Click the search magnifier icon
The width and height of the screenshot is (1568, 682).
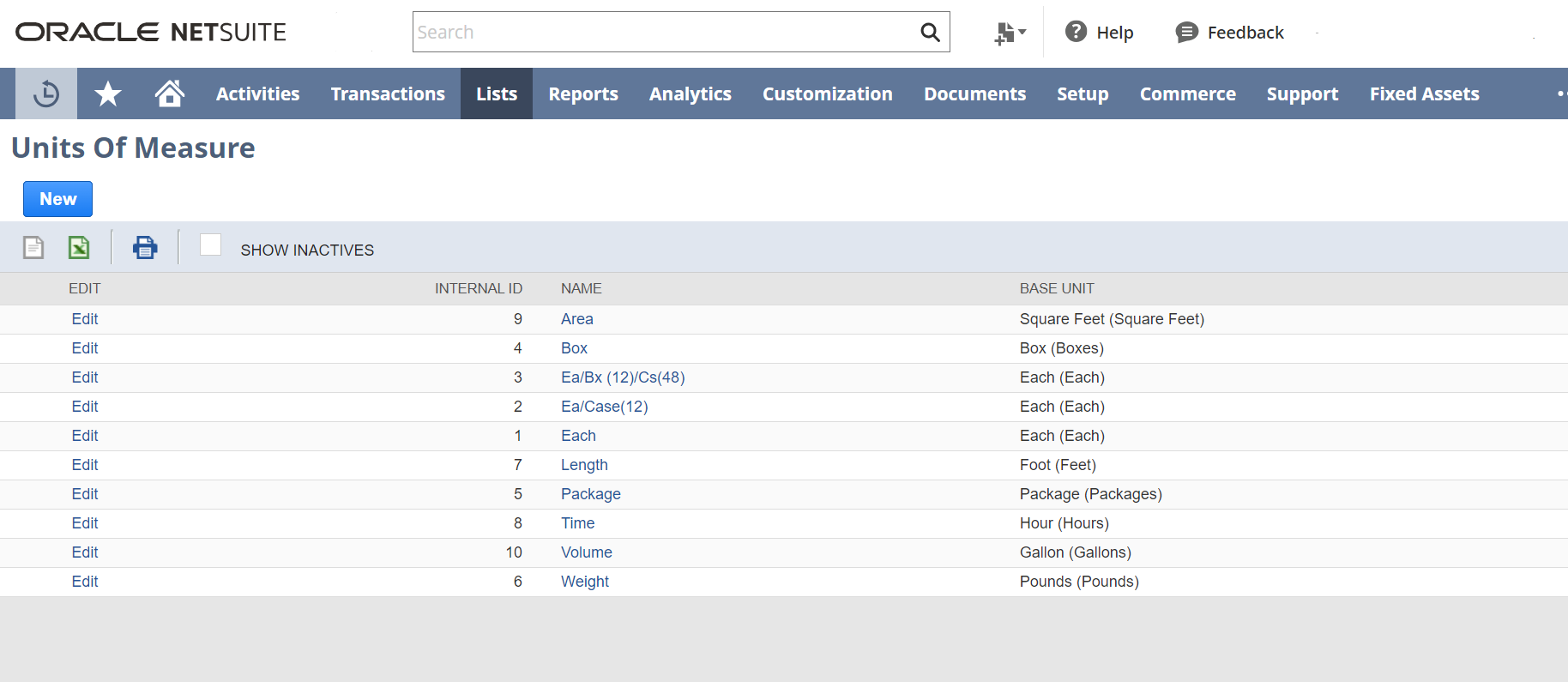click(x=930, y=33)
